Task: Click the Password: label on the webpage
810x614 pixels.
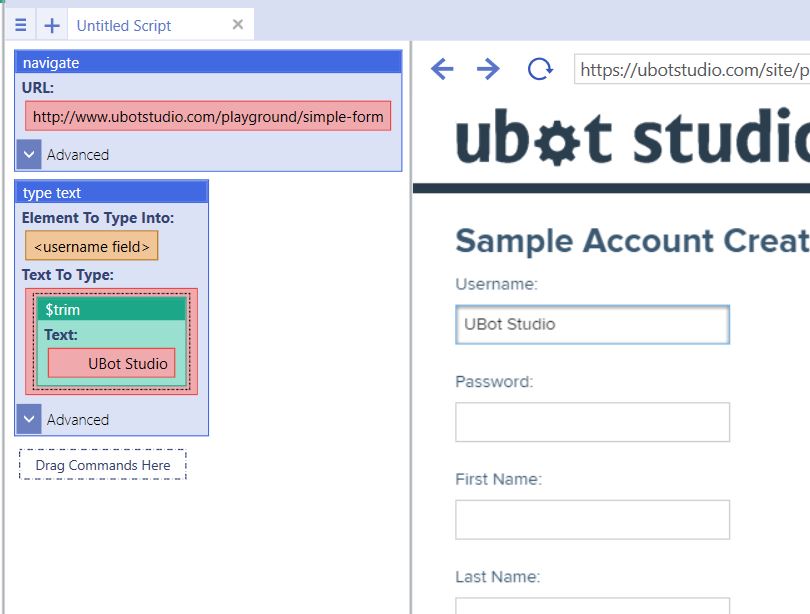Action: pos(494,382)
